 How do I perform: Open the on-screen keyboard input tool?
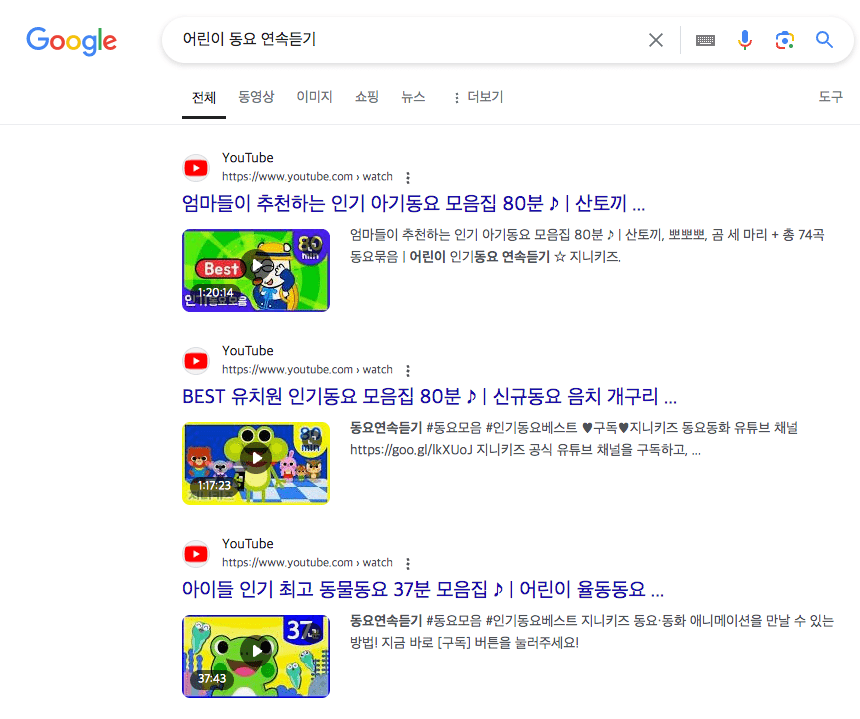[705, 40]
